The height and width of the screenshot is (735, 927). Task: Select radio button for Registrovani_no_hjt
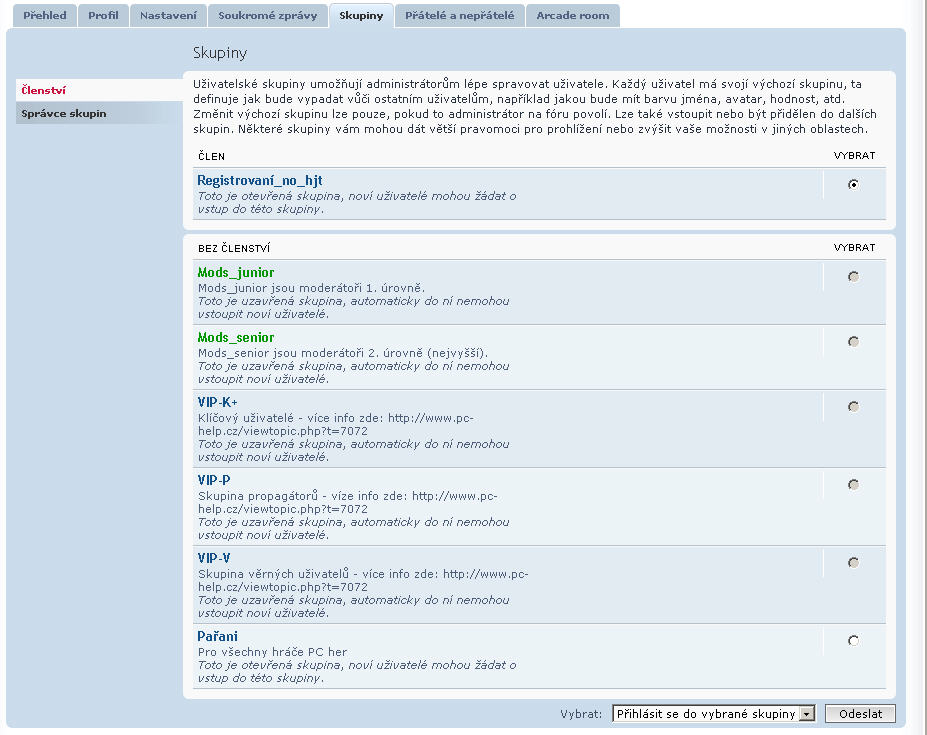tap(853, 184)
